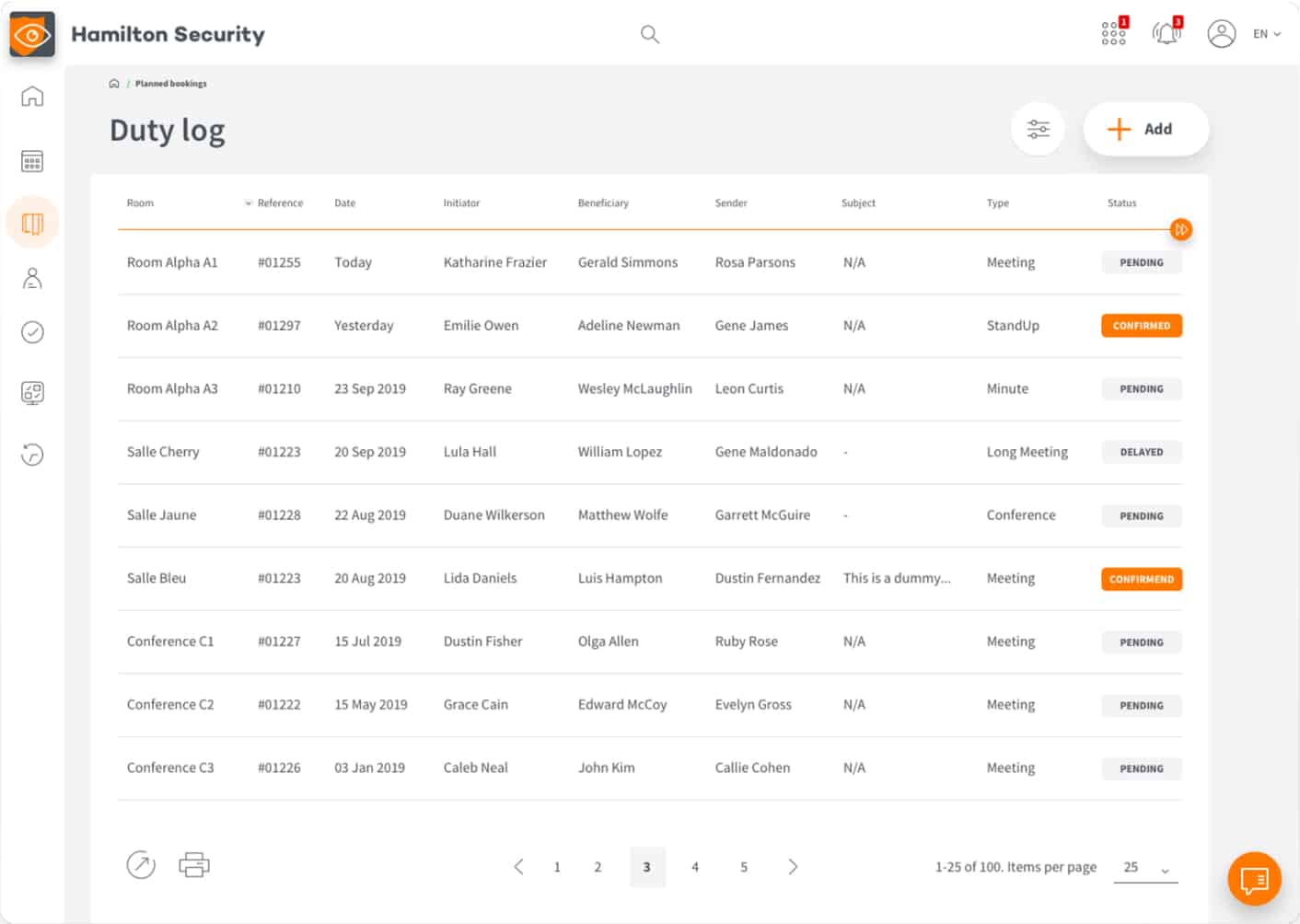The height and width of the screenshot is (924, 1300).
Task: Go to next page arrow
Action: point(793,867)
